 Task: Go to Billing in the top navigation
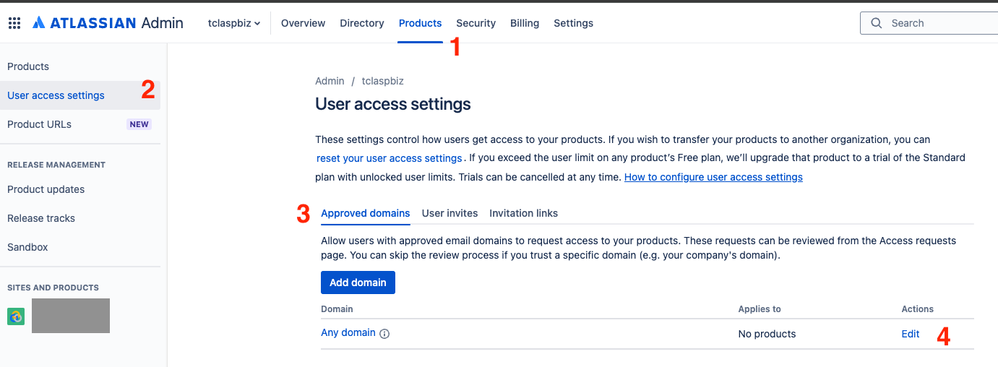[x=524, y=24]
